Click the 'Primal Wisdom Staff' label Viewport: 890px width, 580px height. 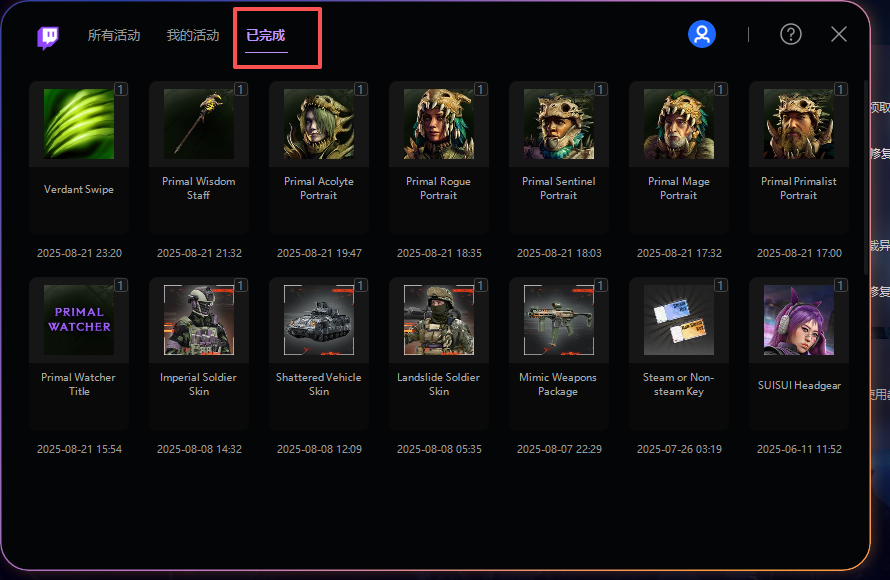[x=199, y=188]
